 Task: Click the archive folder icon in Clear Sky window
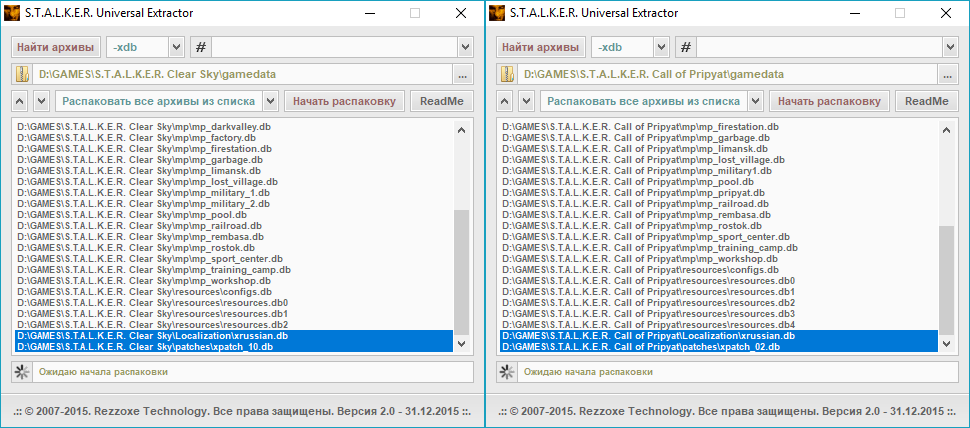click(x=22, y=74)
